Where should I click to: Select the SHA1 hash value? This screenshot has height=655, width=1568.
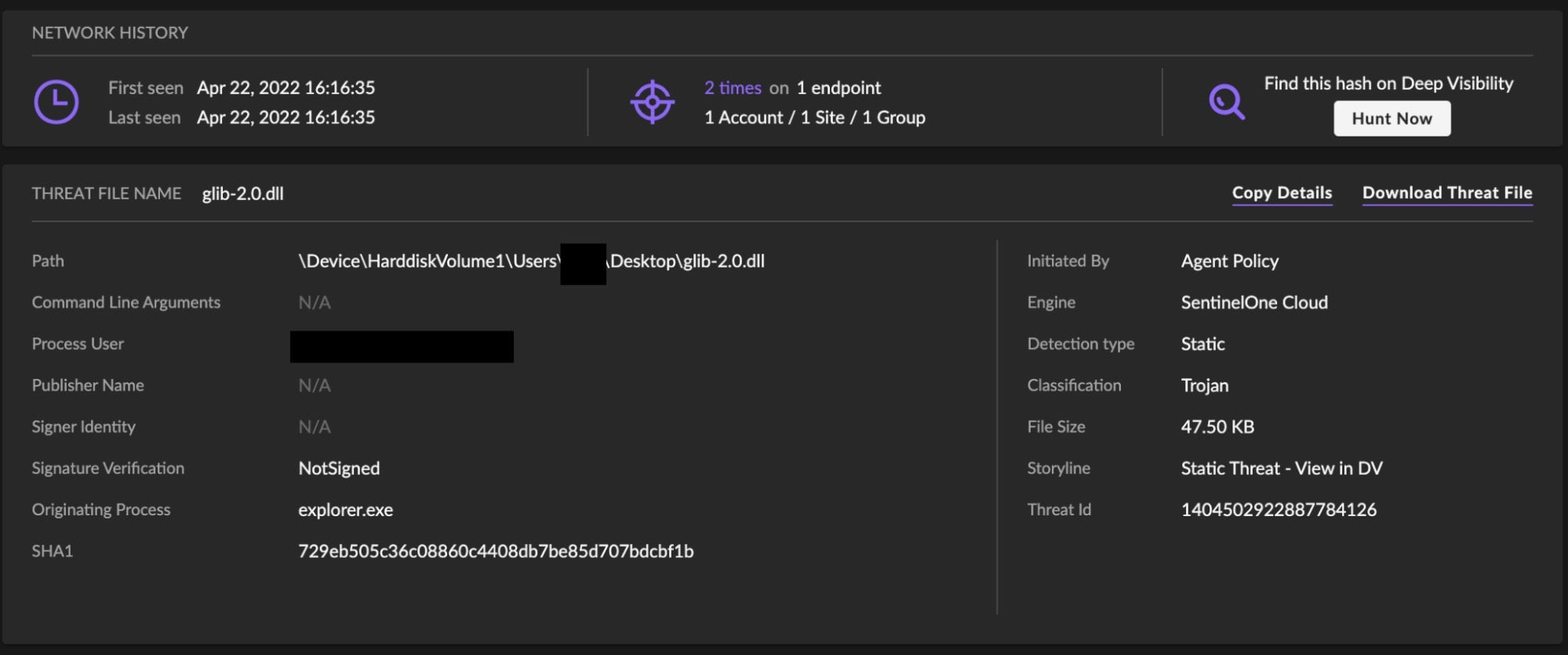click(496, 551)
